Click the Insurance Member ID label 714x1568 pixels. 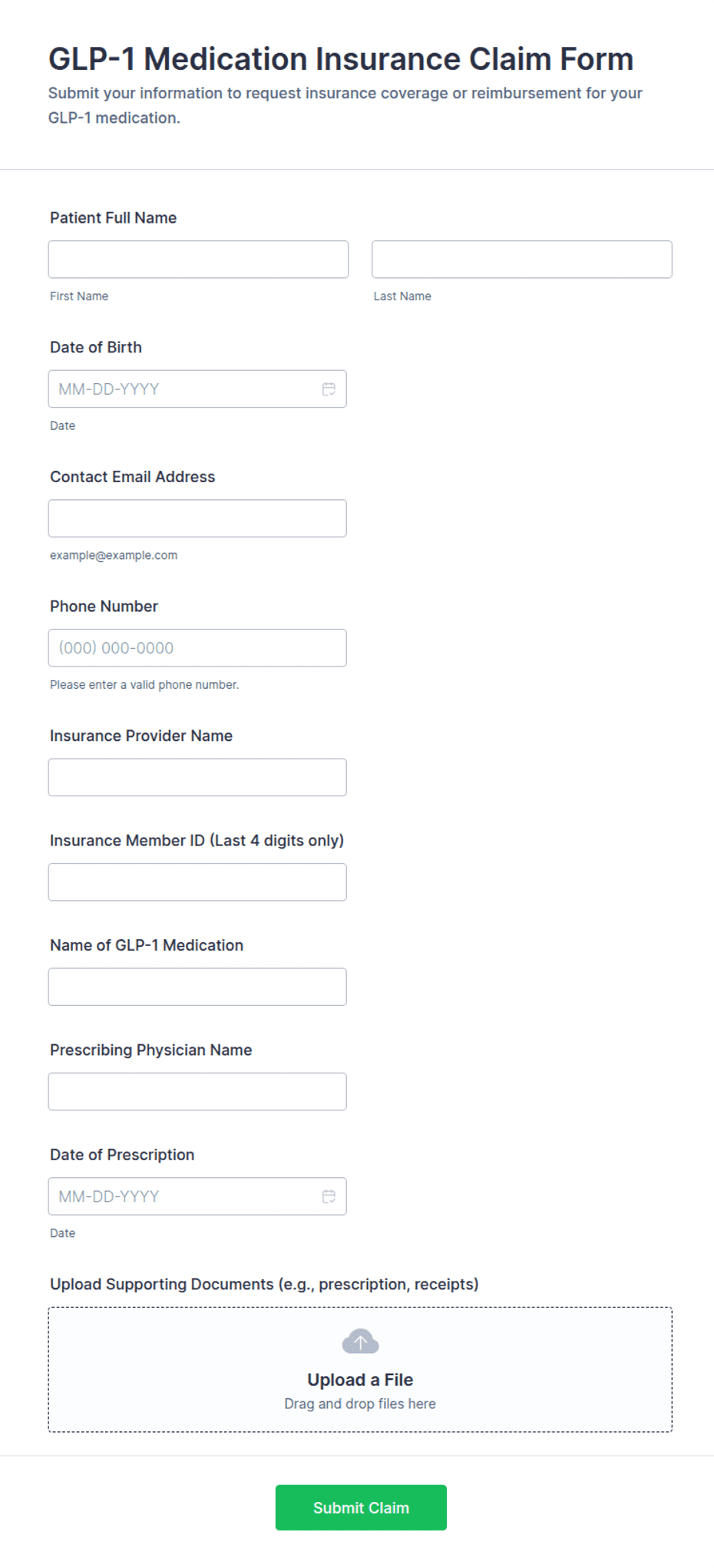[197, 841]
